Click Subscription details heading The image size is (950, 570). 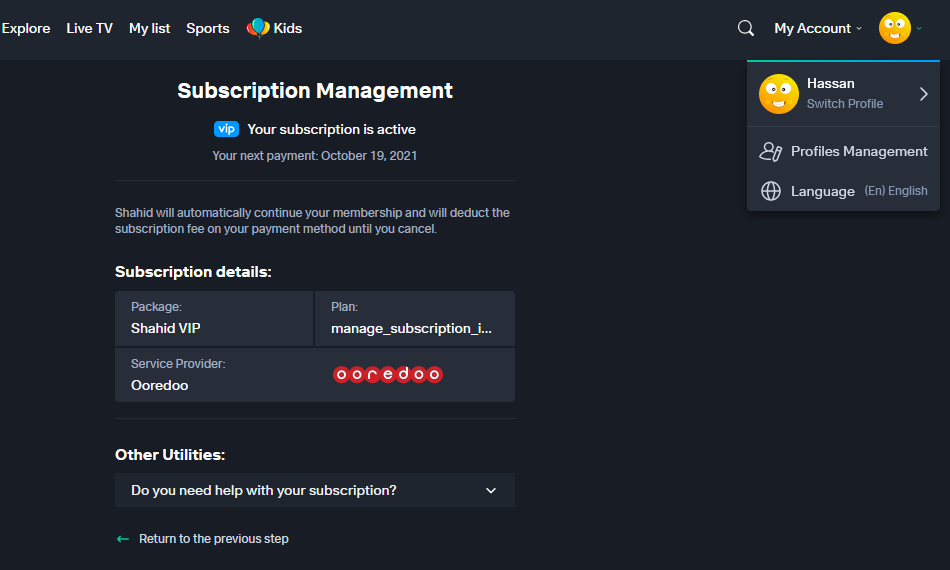coord(193,272)
